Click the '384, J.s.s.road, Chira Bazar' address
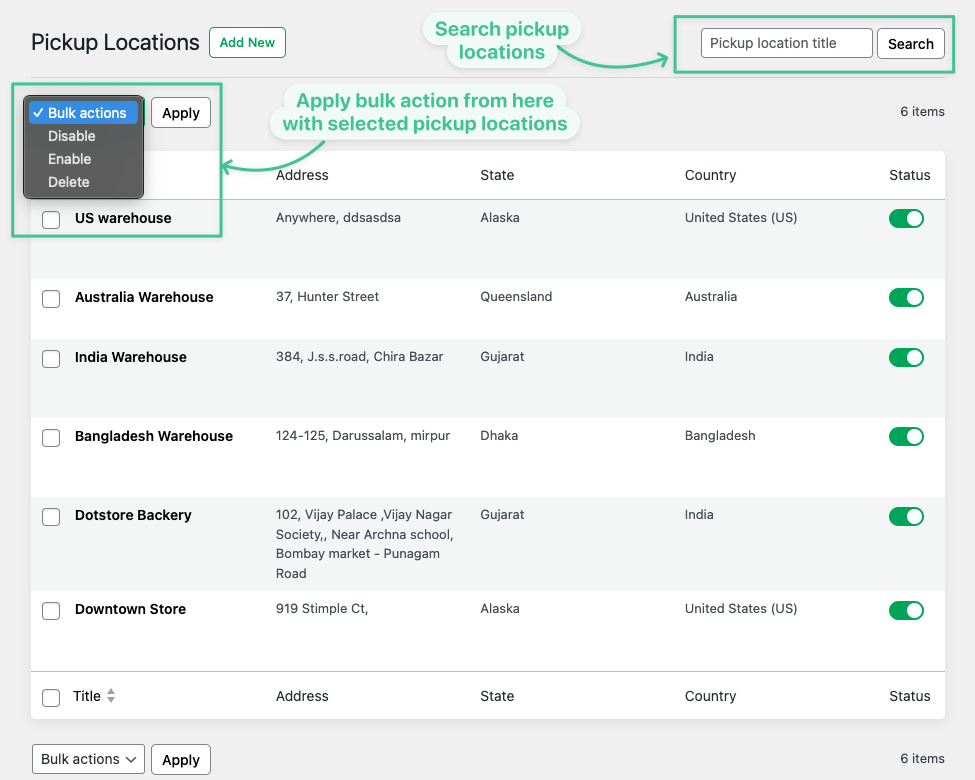 [359, 356]
